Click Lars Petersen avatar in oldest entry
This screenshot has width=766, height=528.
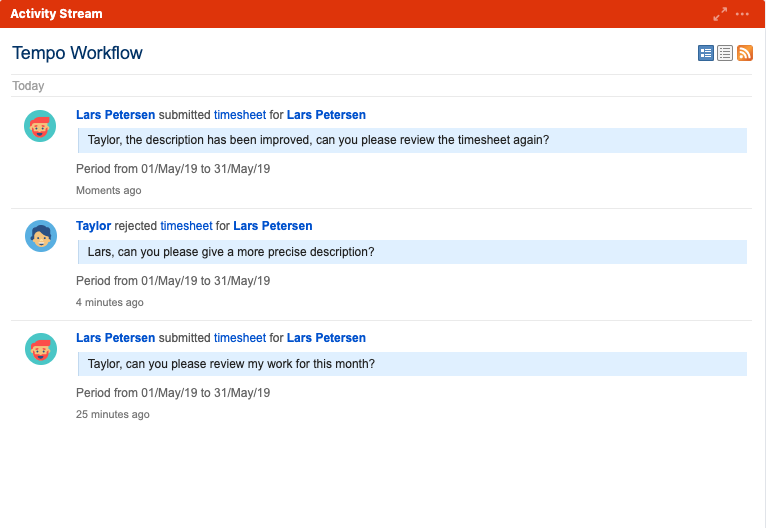(x=40, y=349)
